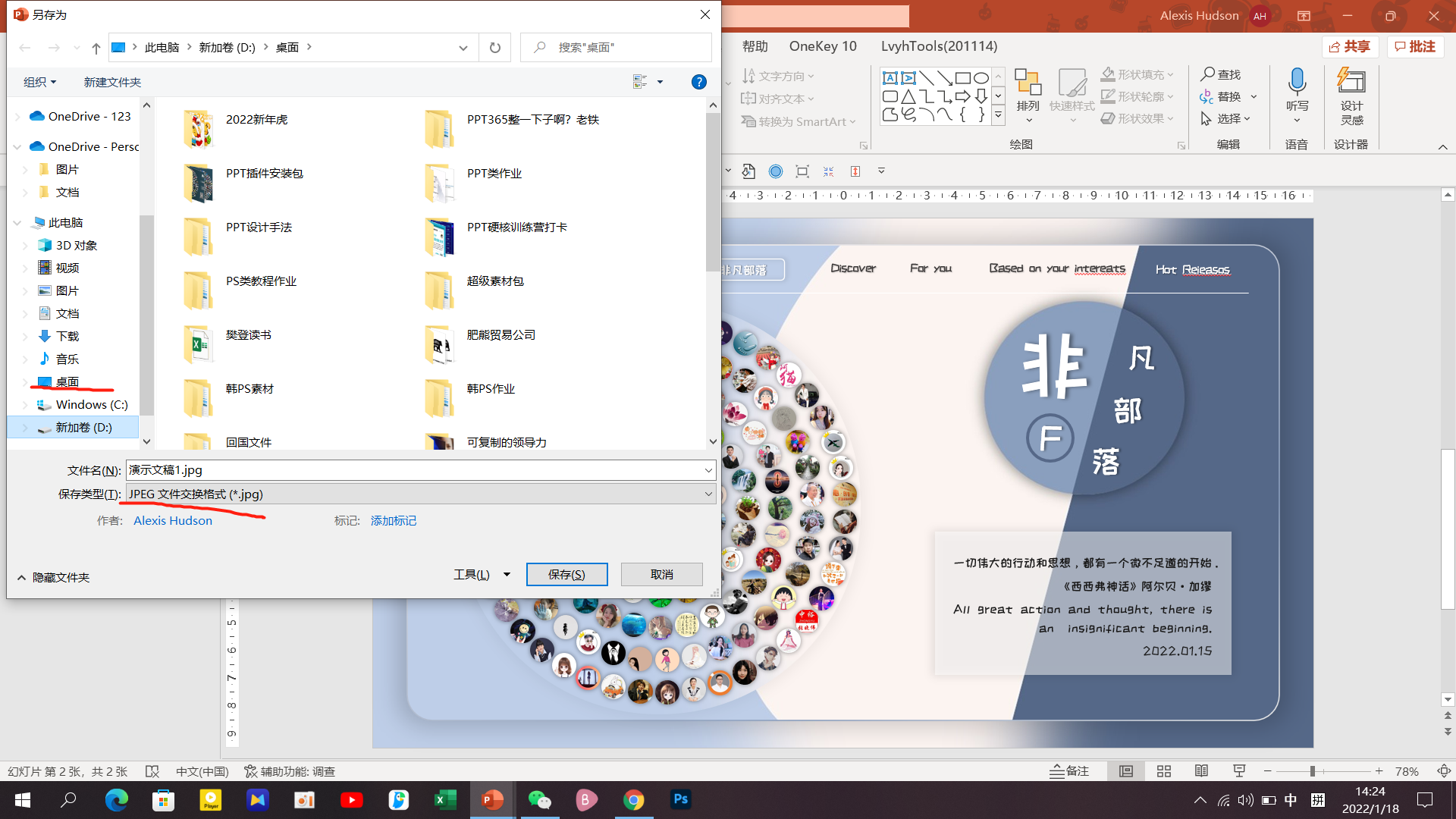Open Photoshop from the taskbar
Screen dimensions: 1456x819
click(680, 799)
